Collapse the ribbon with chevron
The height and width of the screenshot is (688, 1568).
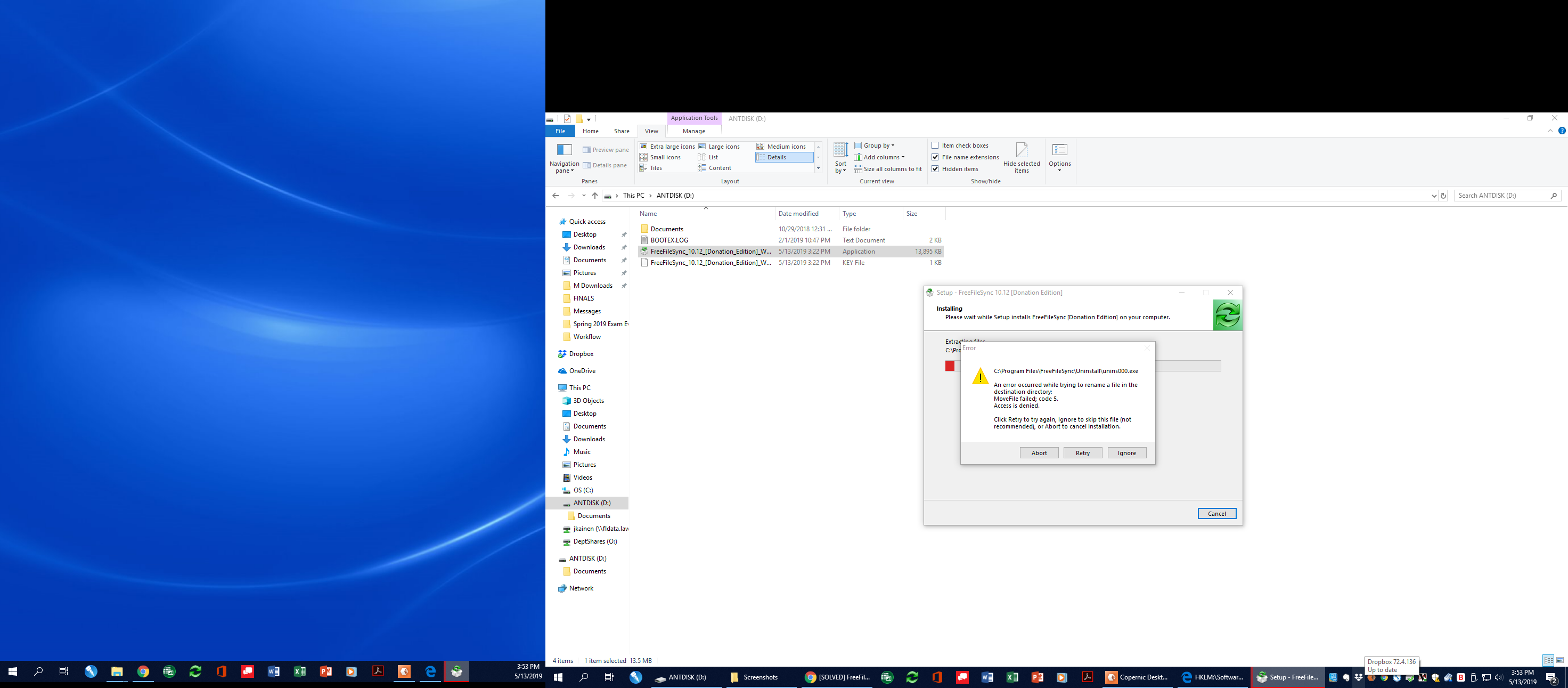pos(1550,131)
